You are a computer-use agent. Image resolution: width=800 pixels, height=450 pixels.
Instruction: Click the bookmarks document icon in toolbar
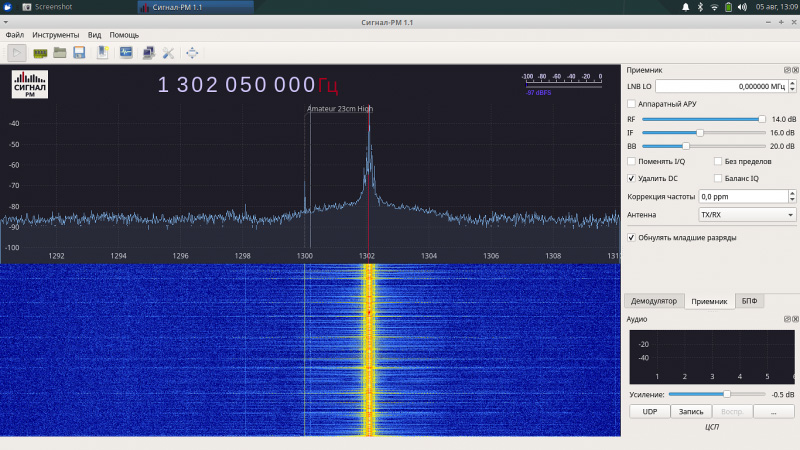103,52
